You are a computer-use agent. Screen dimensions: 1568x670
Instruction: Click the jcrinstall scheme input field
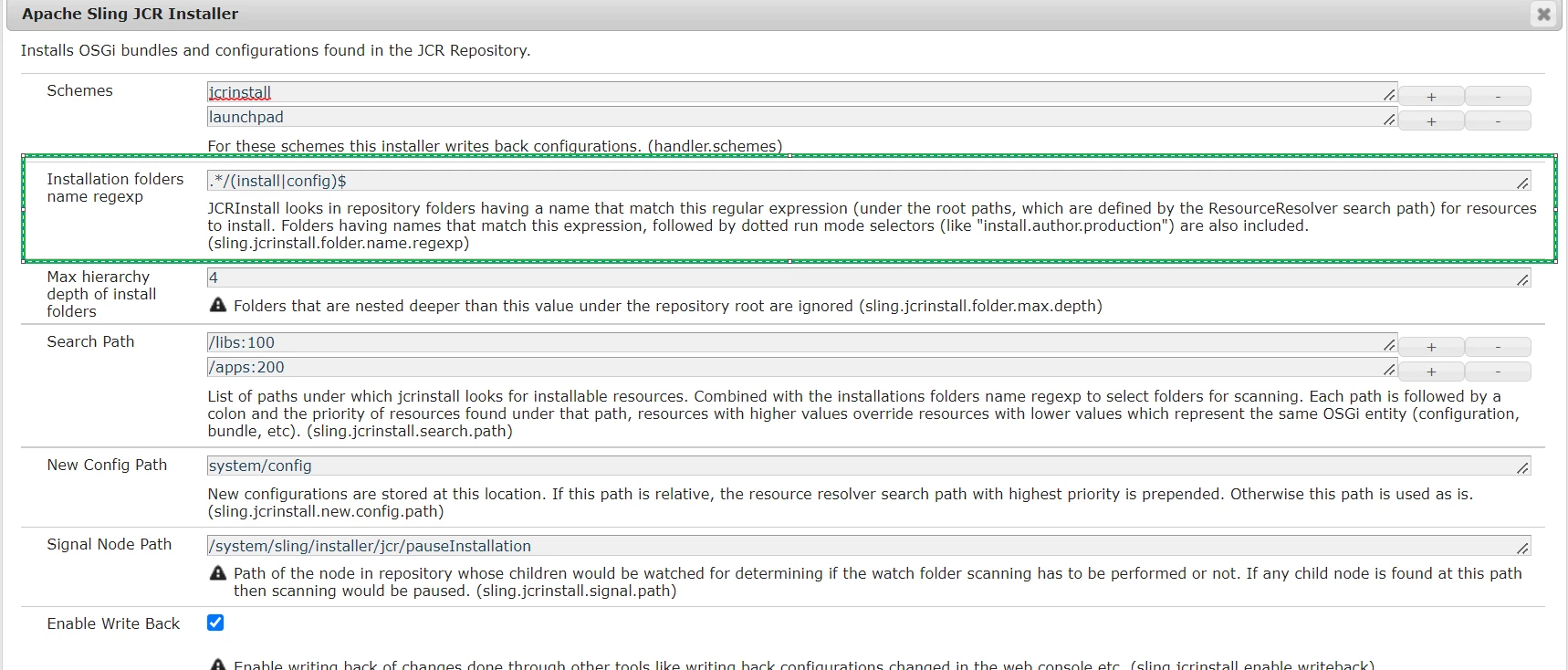click(802, 92)
